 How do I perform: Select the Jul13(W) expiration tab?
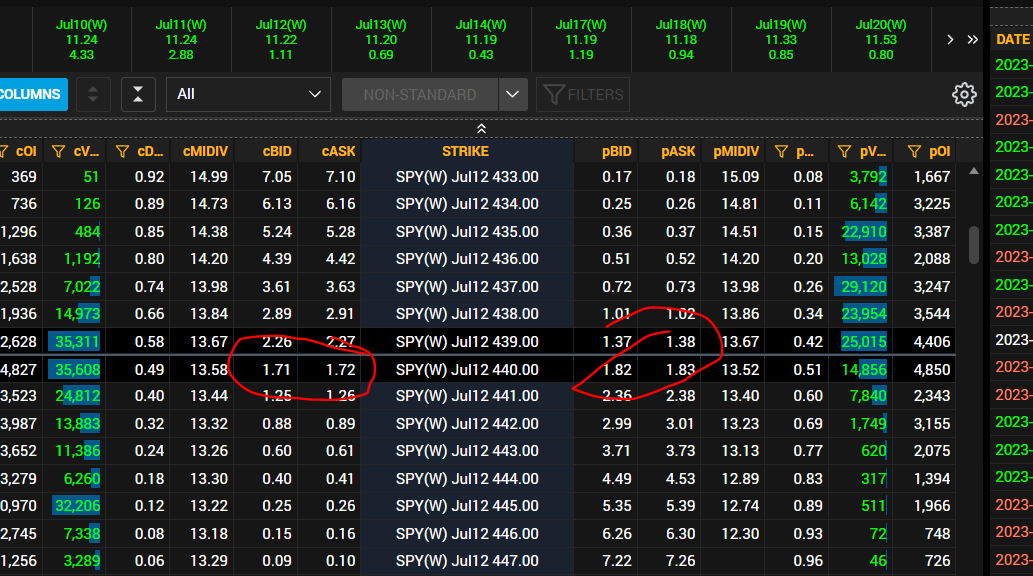(x=381, y=40)
